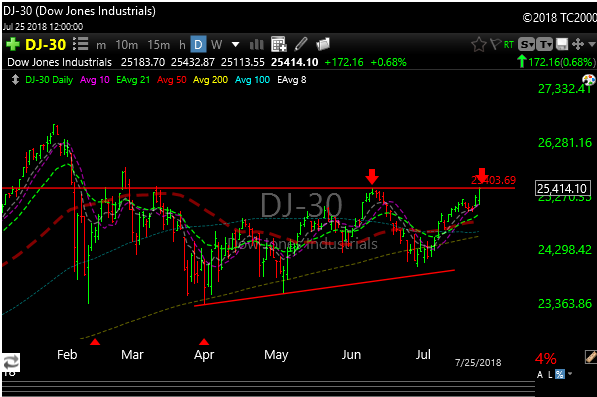Click the open price 25183.70
Screen dimensions: 597x397
pyautogui.click(x=143, y=62)
